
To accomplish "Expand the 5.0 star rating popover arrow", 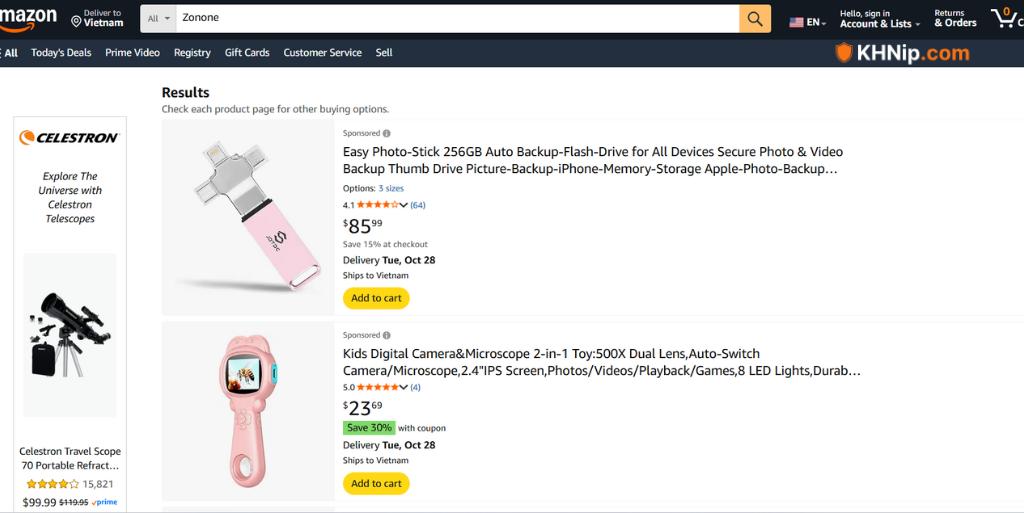I will coord(404,387).
